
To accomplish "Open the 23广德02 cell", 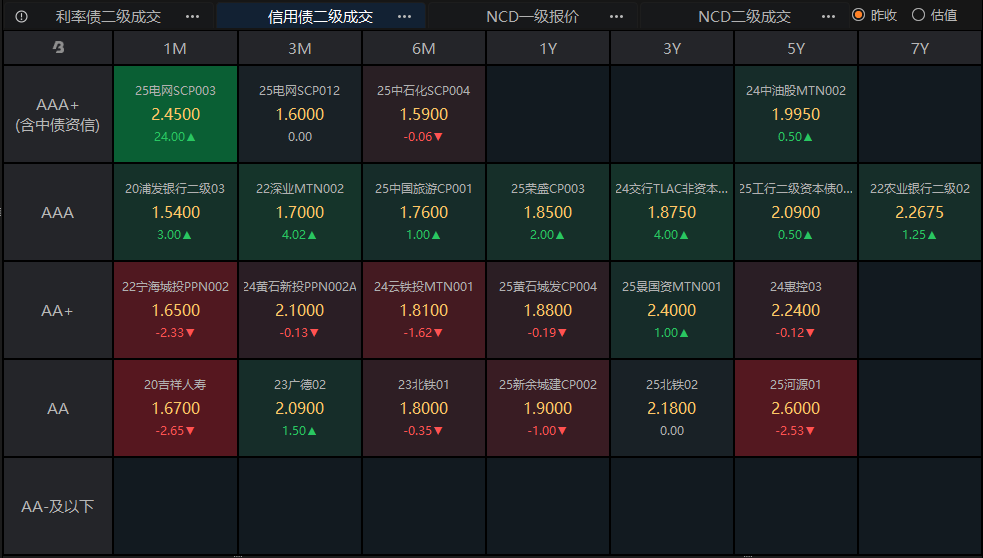I will (x=299, y=408).
